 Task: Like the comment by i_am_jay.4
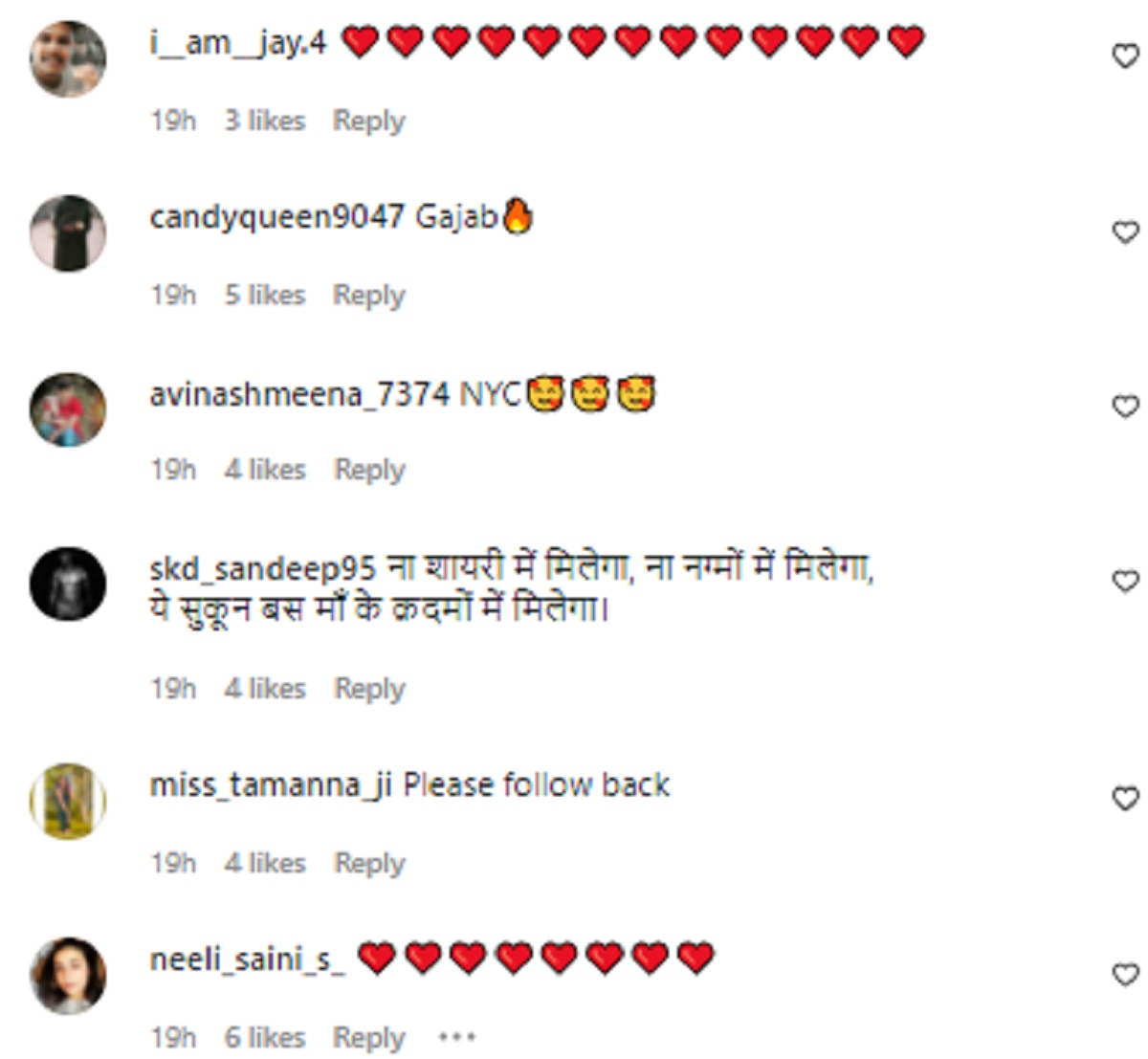point(1125,57)
